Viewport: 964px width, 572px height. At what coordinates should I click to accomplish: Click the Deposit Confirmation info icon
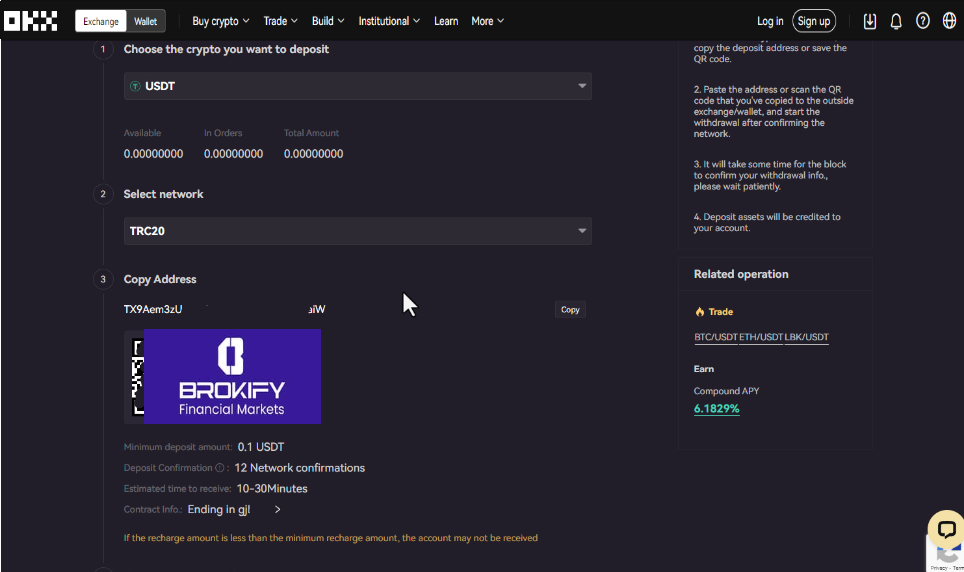click(x=220, y=468)
